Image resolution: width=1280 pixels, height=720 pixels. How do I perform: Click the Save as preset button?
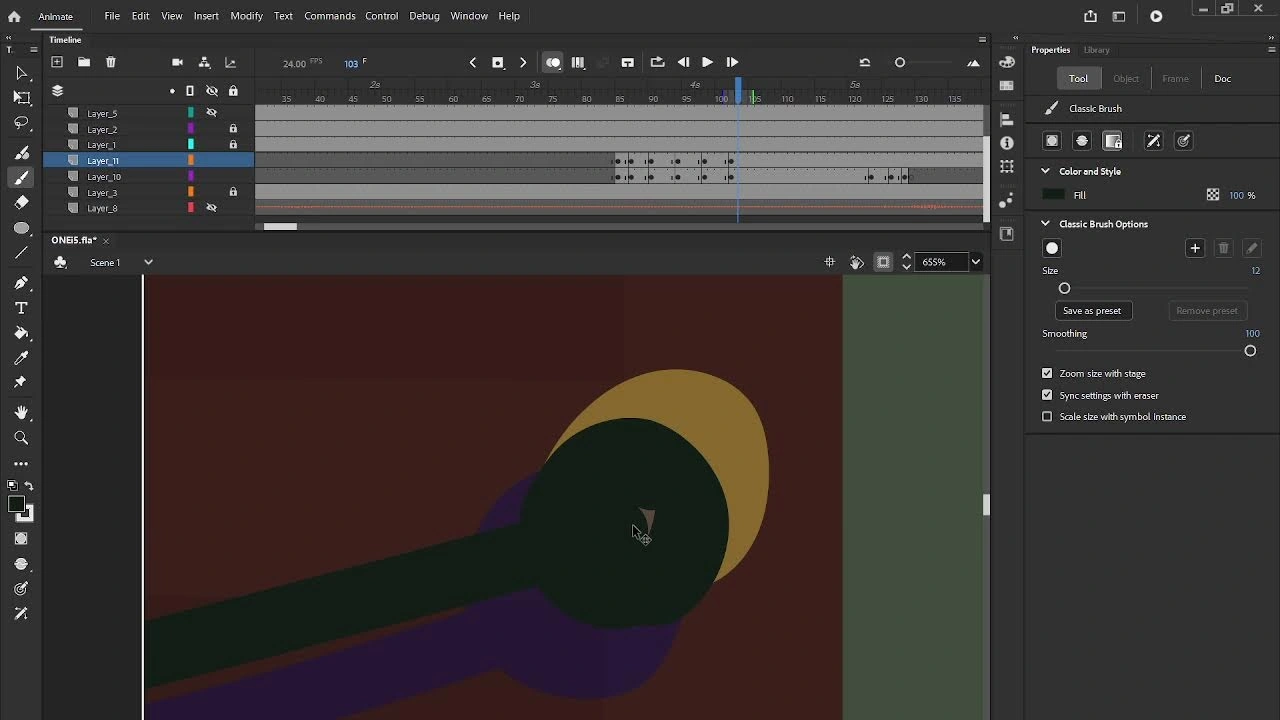point(1091,311)
